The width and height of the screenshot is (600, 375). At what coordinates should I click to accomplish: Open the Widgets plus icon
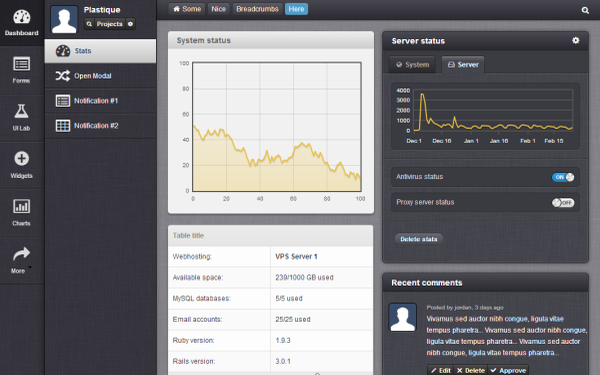(x=21, y=158)
